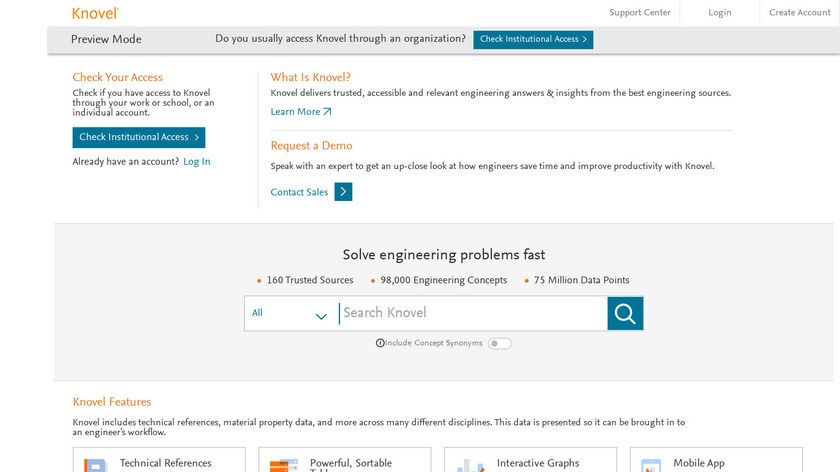Click the Knovel logo

pos(96,13)
